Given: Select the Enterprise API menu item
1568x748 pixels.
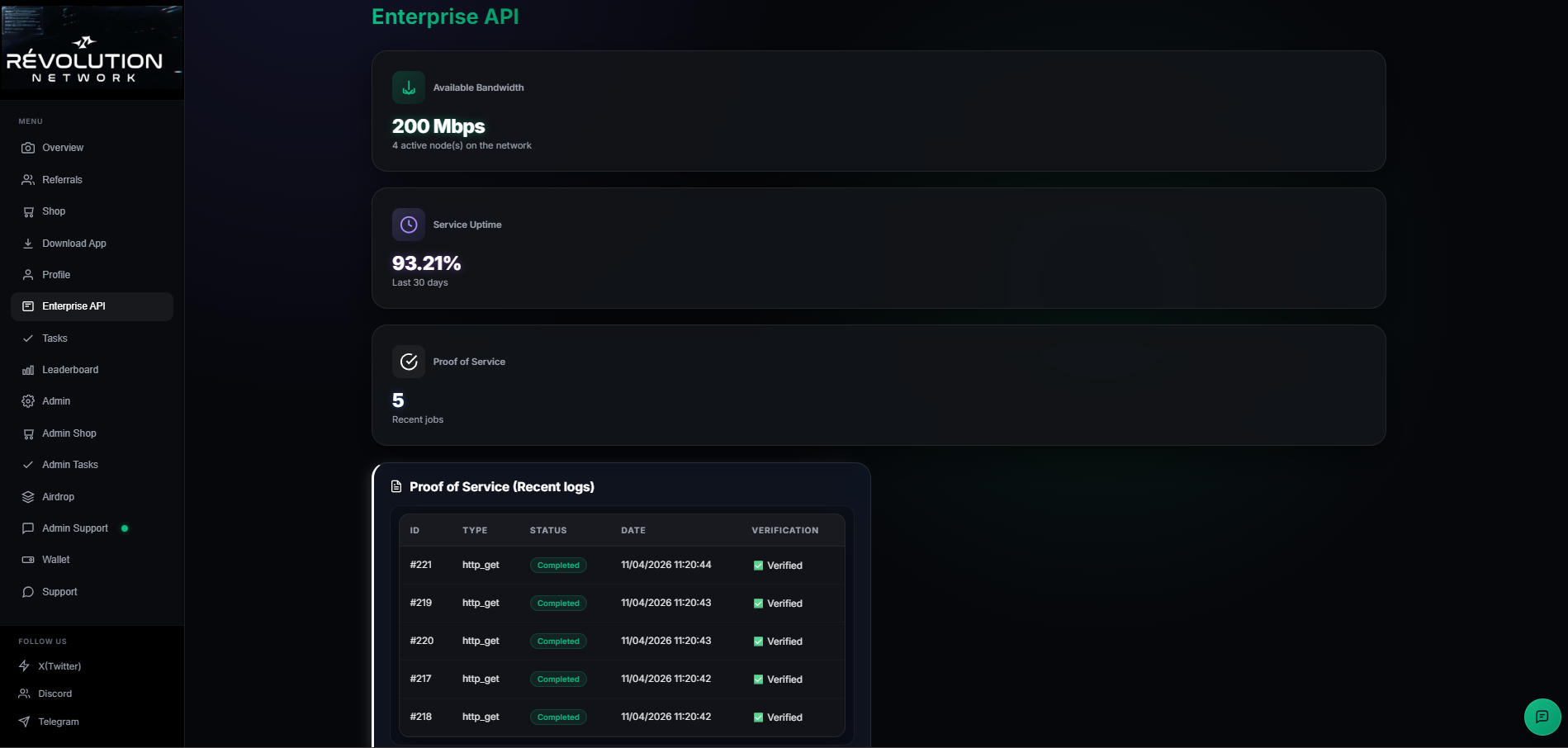Looking at the screenshot, I should pos(92,306).
